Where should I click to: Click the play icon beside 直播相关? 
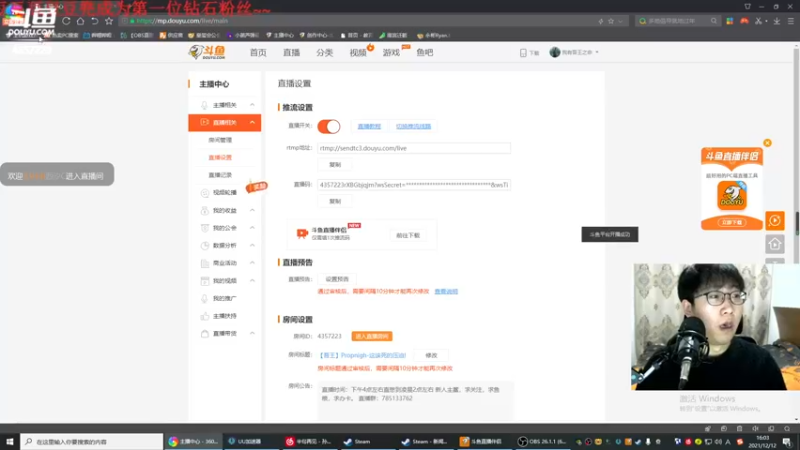coord(204,122)
